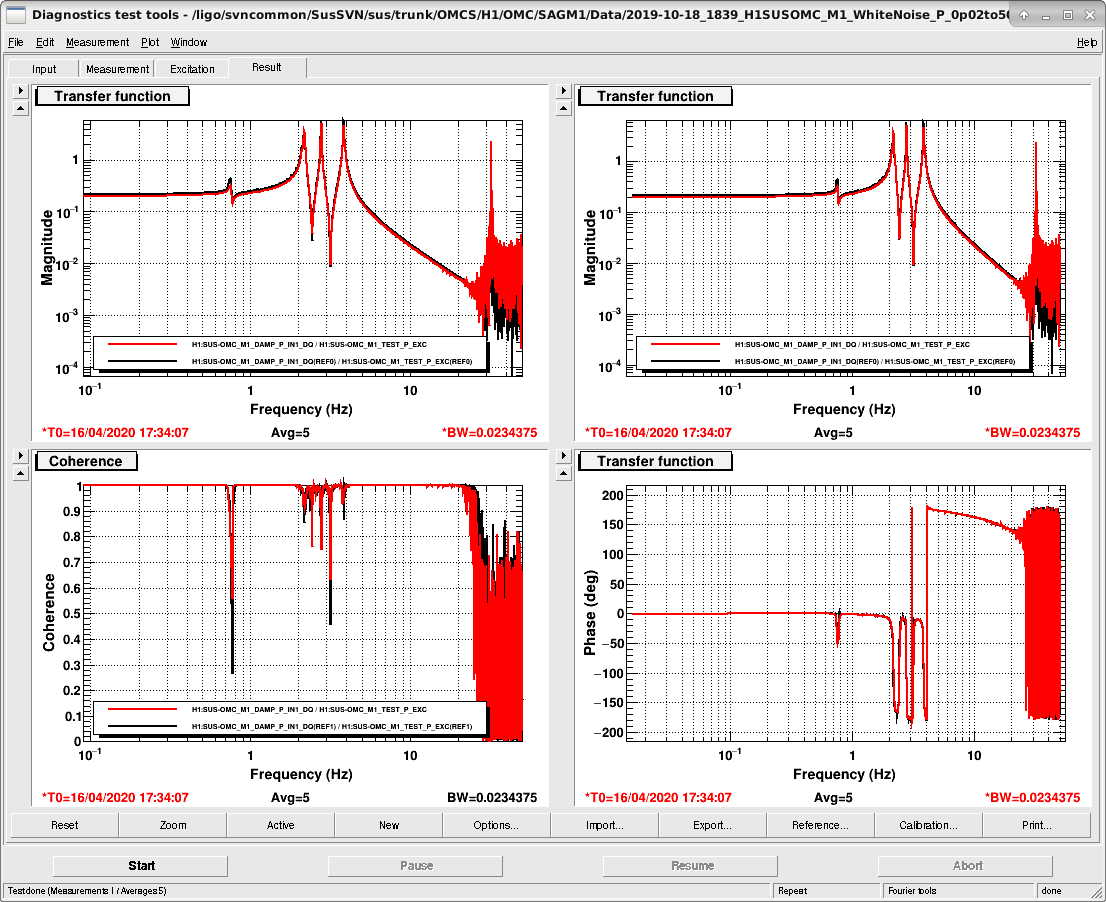The width and height of the screenshot is (1106, 902).
Task: Click the Coherence plot title box
Action: click(86, 461)
